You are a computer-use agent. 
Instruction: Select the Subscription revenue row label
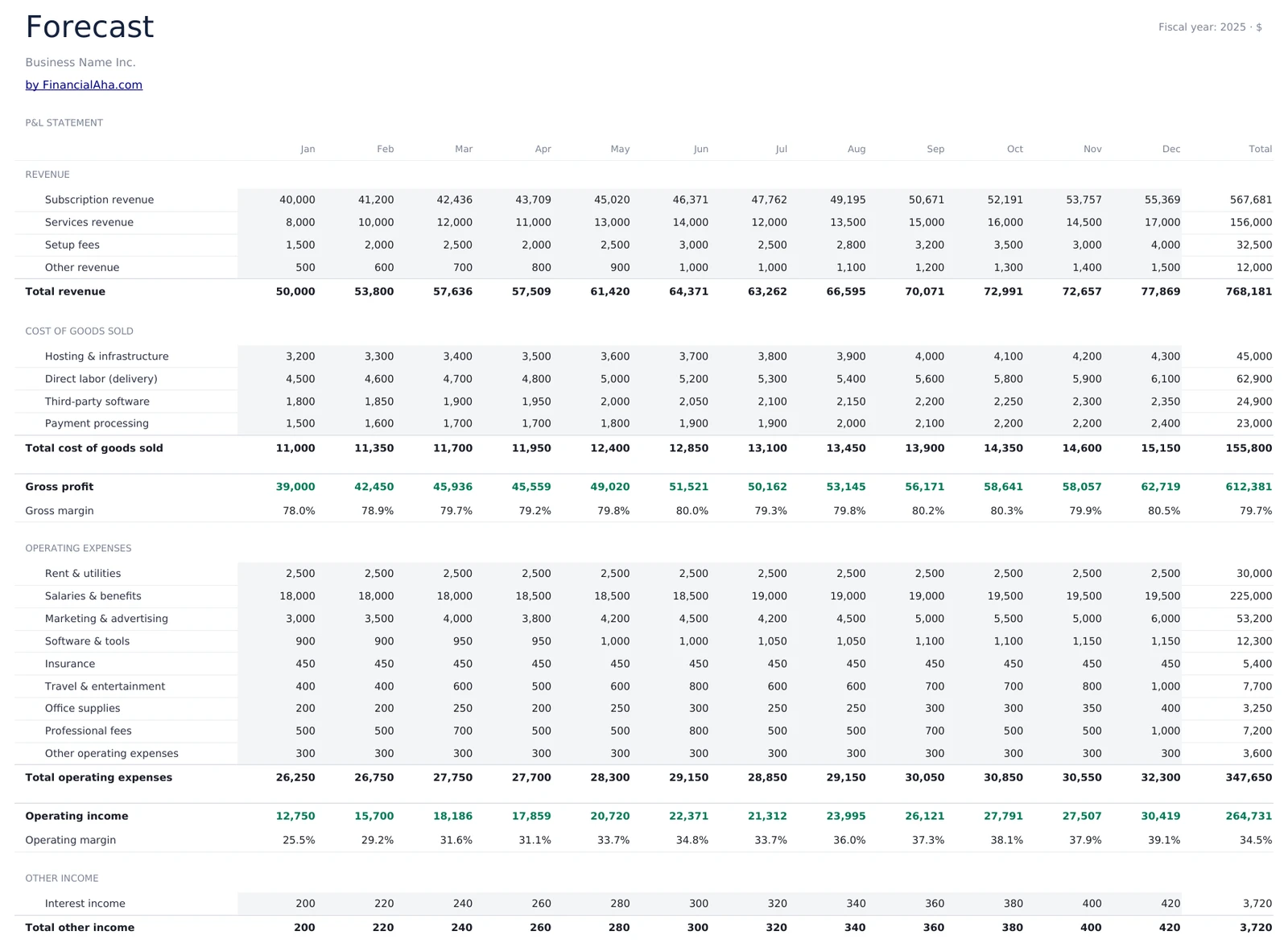pyautogui.click(x=99, y=200)
